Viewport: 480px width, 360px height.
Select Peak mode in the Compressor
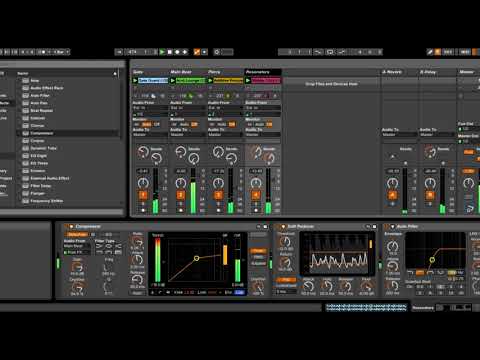click(x=258, y=251)
